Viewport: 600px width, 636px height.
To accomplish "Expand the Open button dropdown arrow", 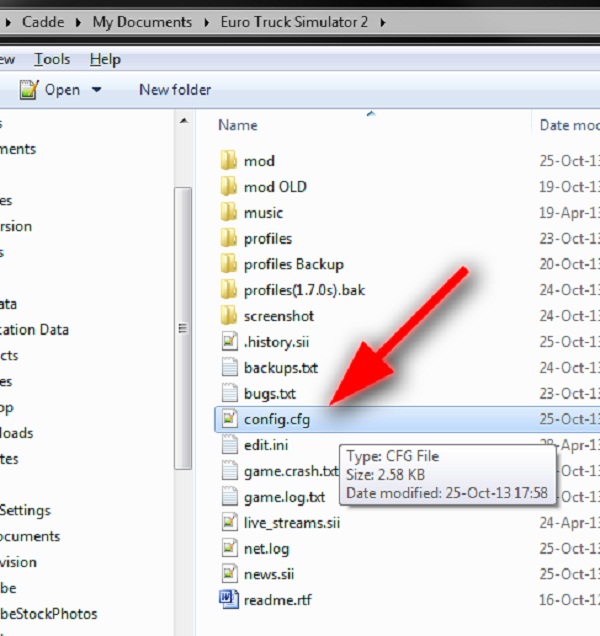I will (x=97, y=90).
